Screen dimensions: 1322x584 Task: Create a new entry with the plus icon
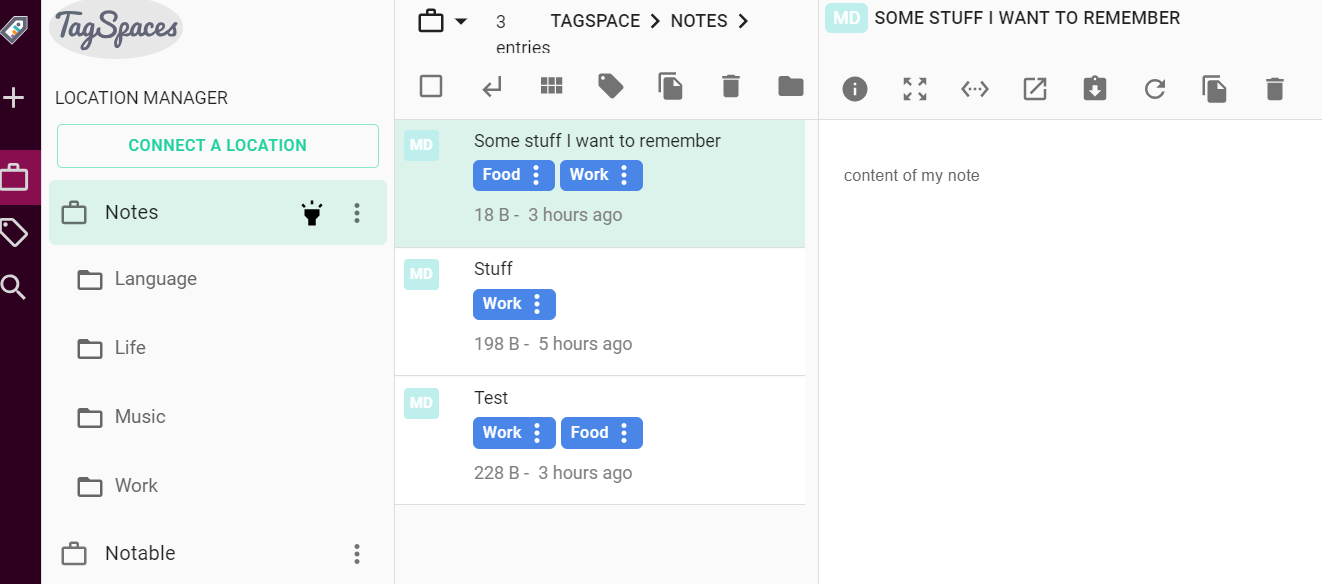click(x=15, y=97)
